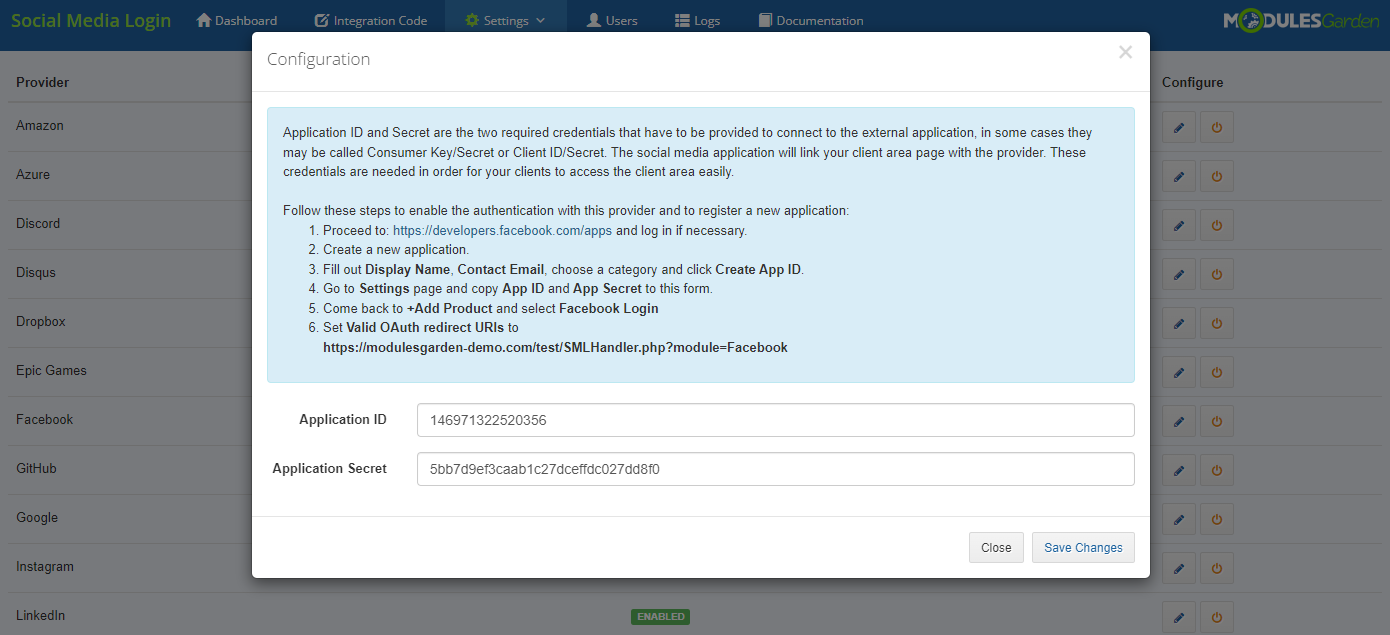Viewport: 1390px width, 635px height.
Task: Click the edit pencil icon for LinkedIn
Action: (1178, 617)
